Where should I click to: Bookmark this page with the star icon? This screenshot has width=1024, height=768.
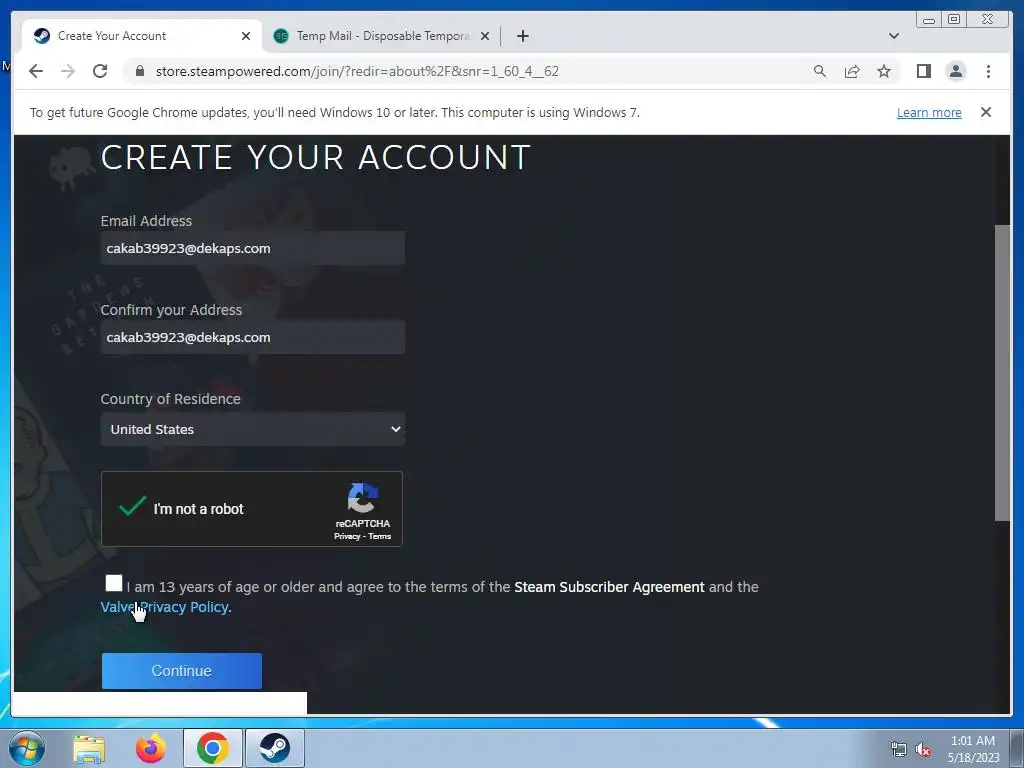(884, 71)
